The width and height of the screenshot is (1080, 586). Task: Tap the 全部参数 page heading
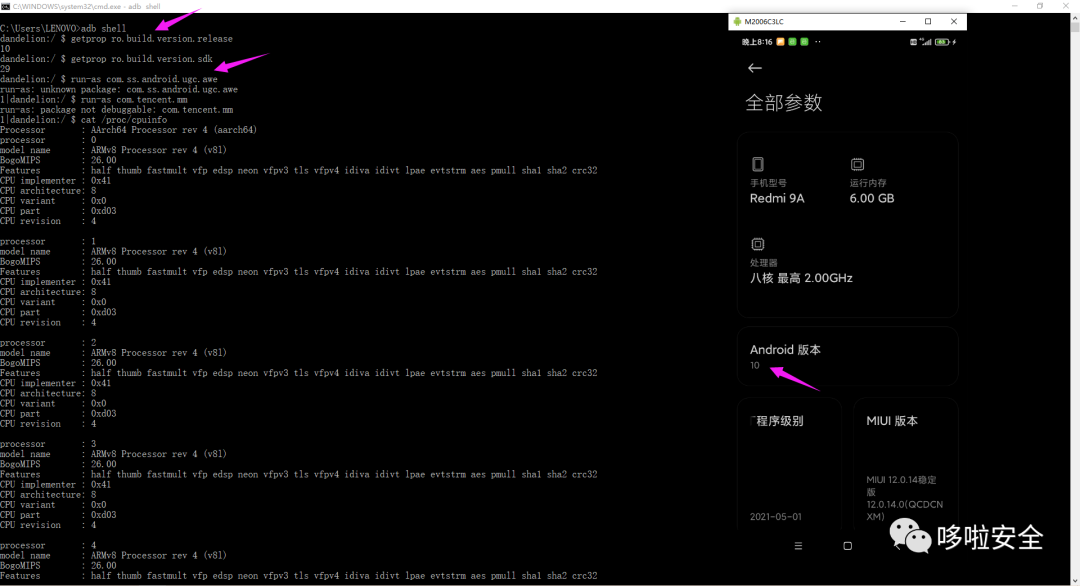click(x=784, y=103)
